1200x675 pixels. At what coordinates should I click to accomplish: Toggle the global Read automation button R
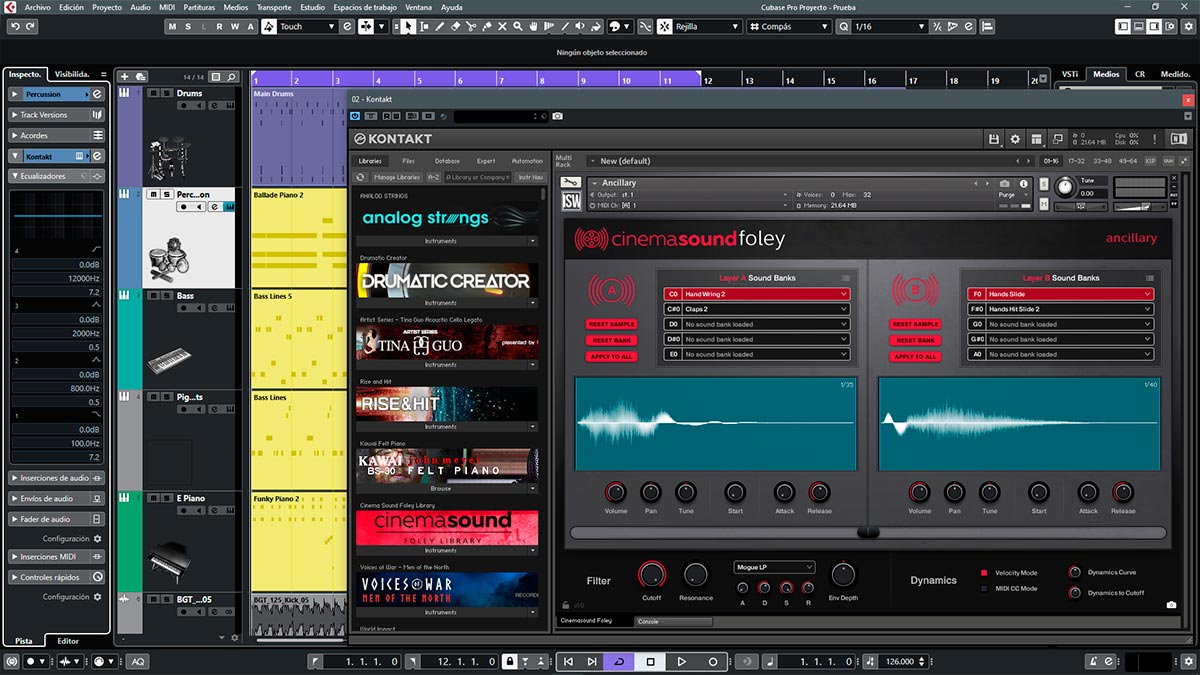coord(219,27)
